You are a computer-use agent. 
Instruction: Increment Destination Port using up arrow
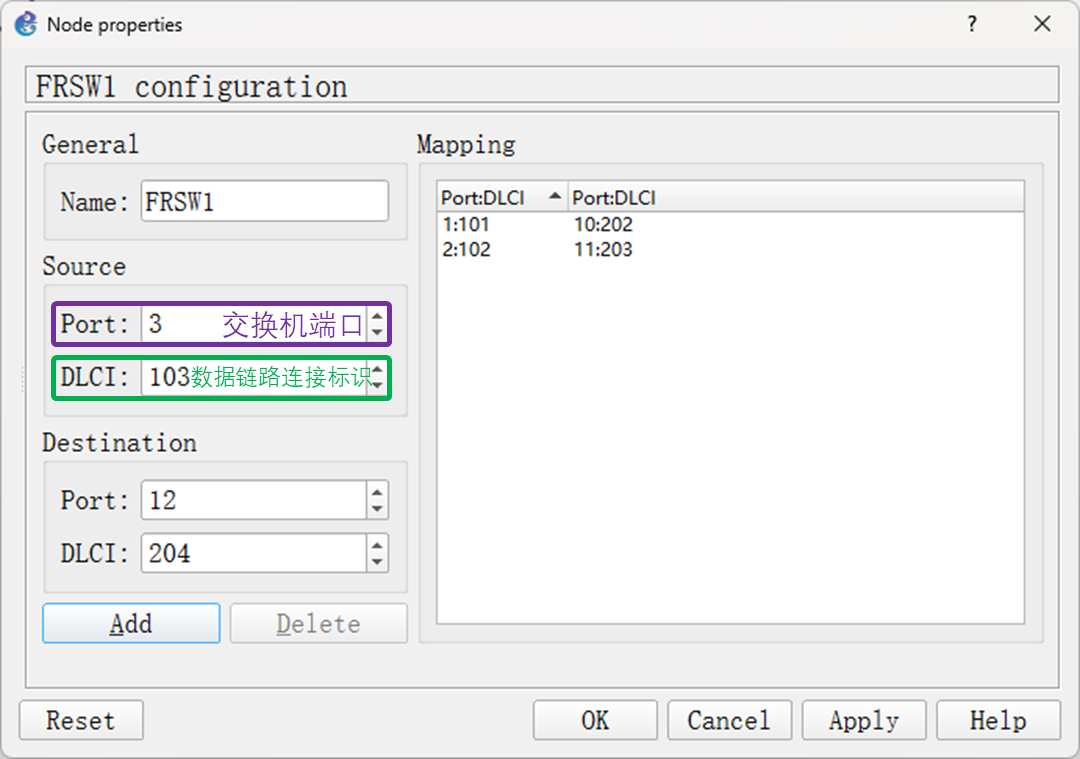tap(377, 492)
